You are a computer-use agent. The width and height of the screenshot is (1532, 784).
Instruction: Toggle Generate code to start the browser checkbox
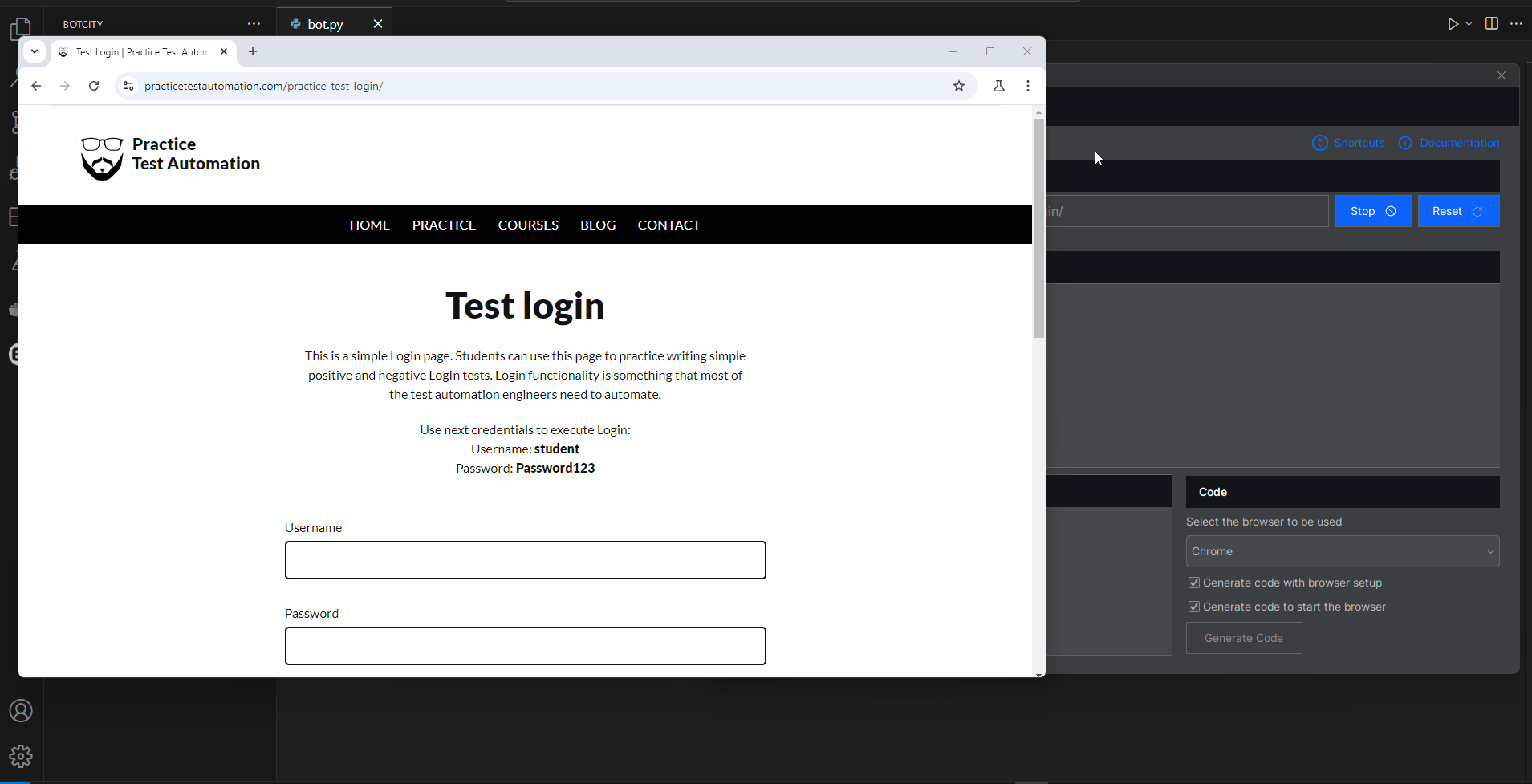coord(1194,607)
